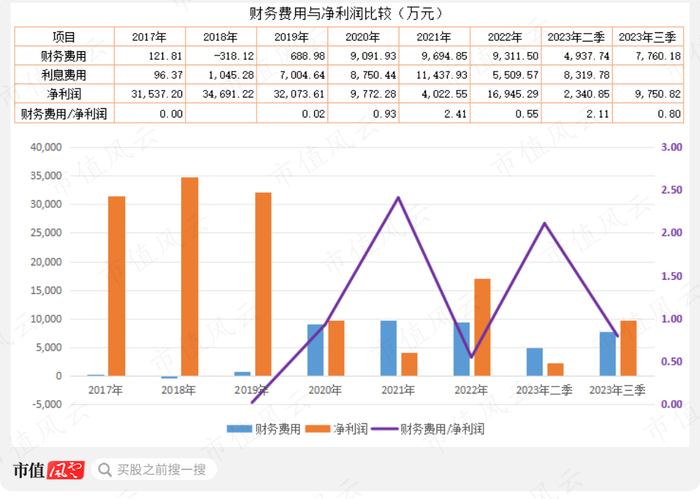Click the cell value 11,437.93
Image resolution: width=700 pixels, height=499 pixels.
point(442,75)
